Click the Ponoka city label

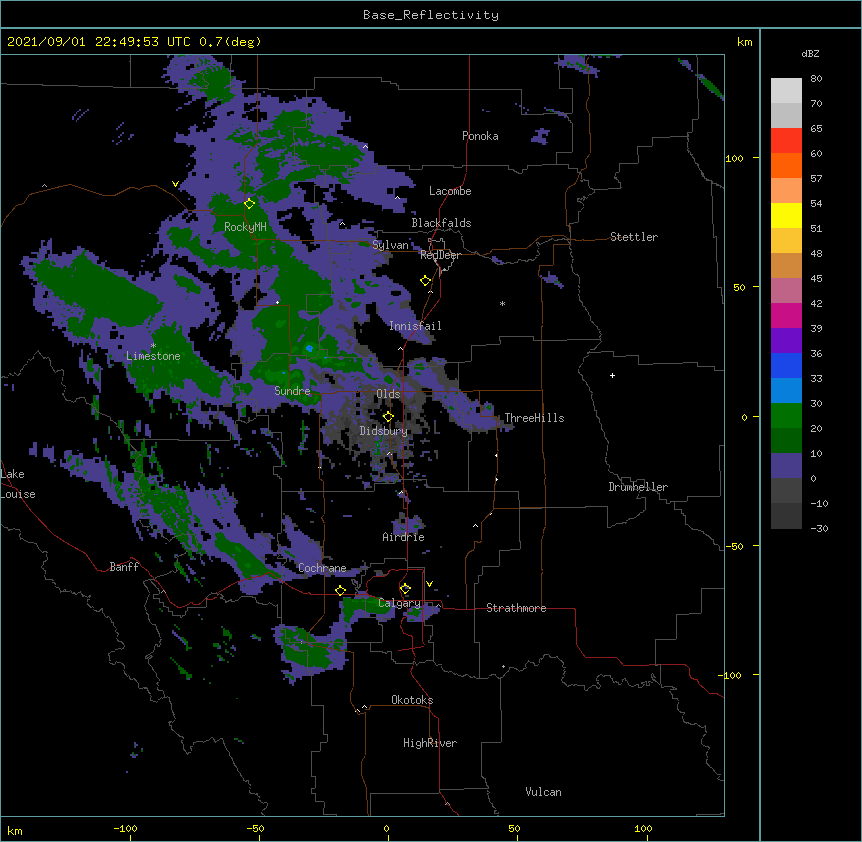point(480,136)
